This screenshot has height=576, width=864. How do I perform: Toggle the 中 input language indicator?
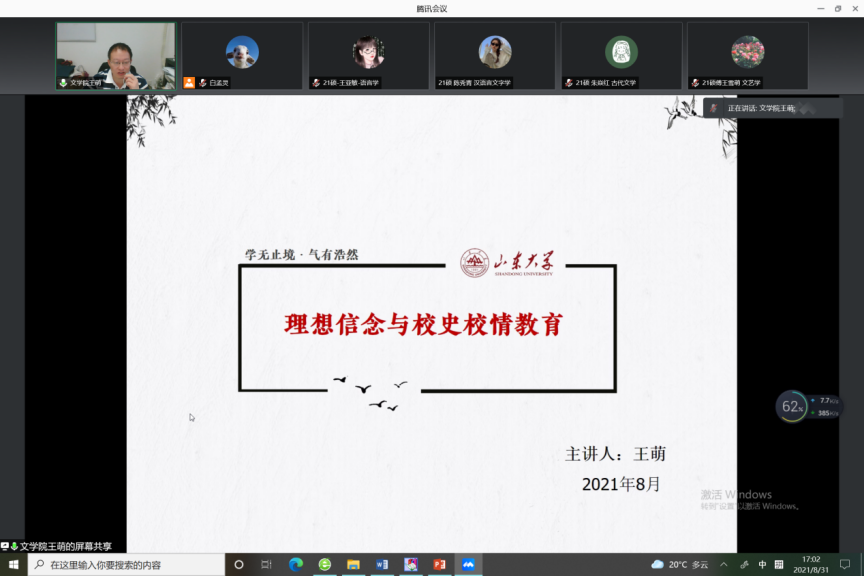tap(762, 565)
